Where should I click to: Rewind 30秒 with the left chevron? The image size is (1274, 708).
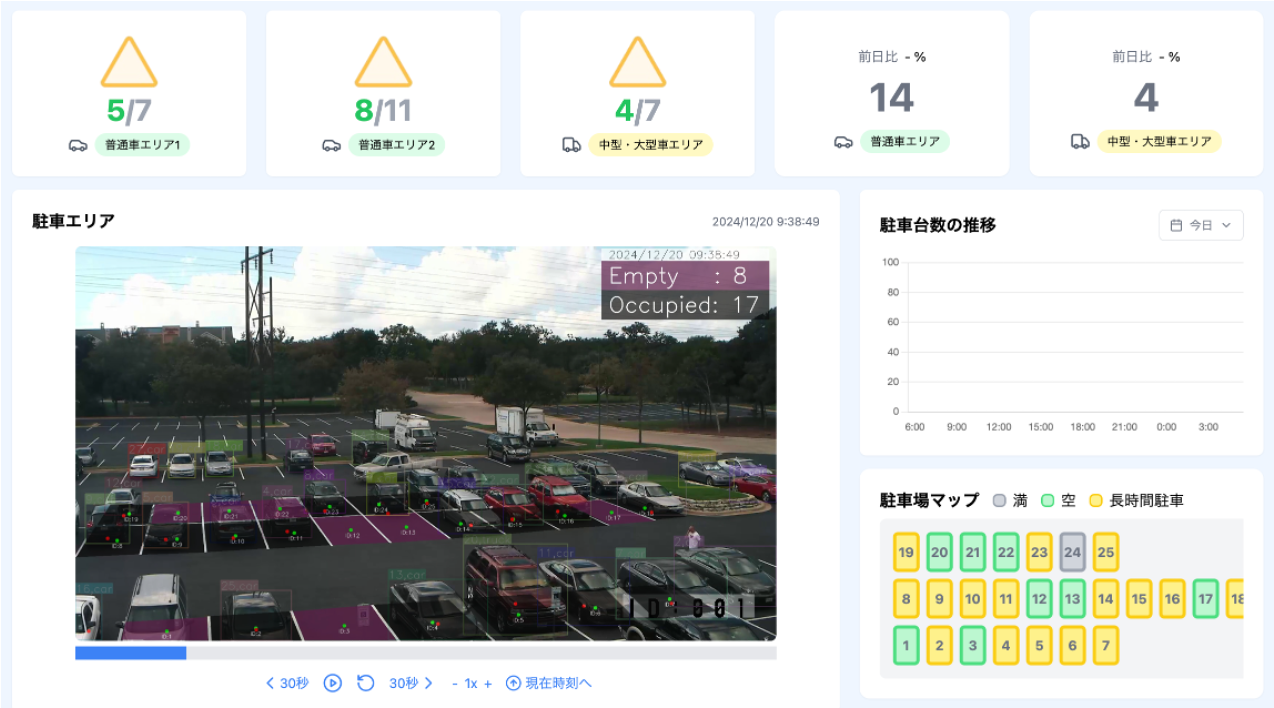(270, 683)
